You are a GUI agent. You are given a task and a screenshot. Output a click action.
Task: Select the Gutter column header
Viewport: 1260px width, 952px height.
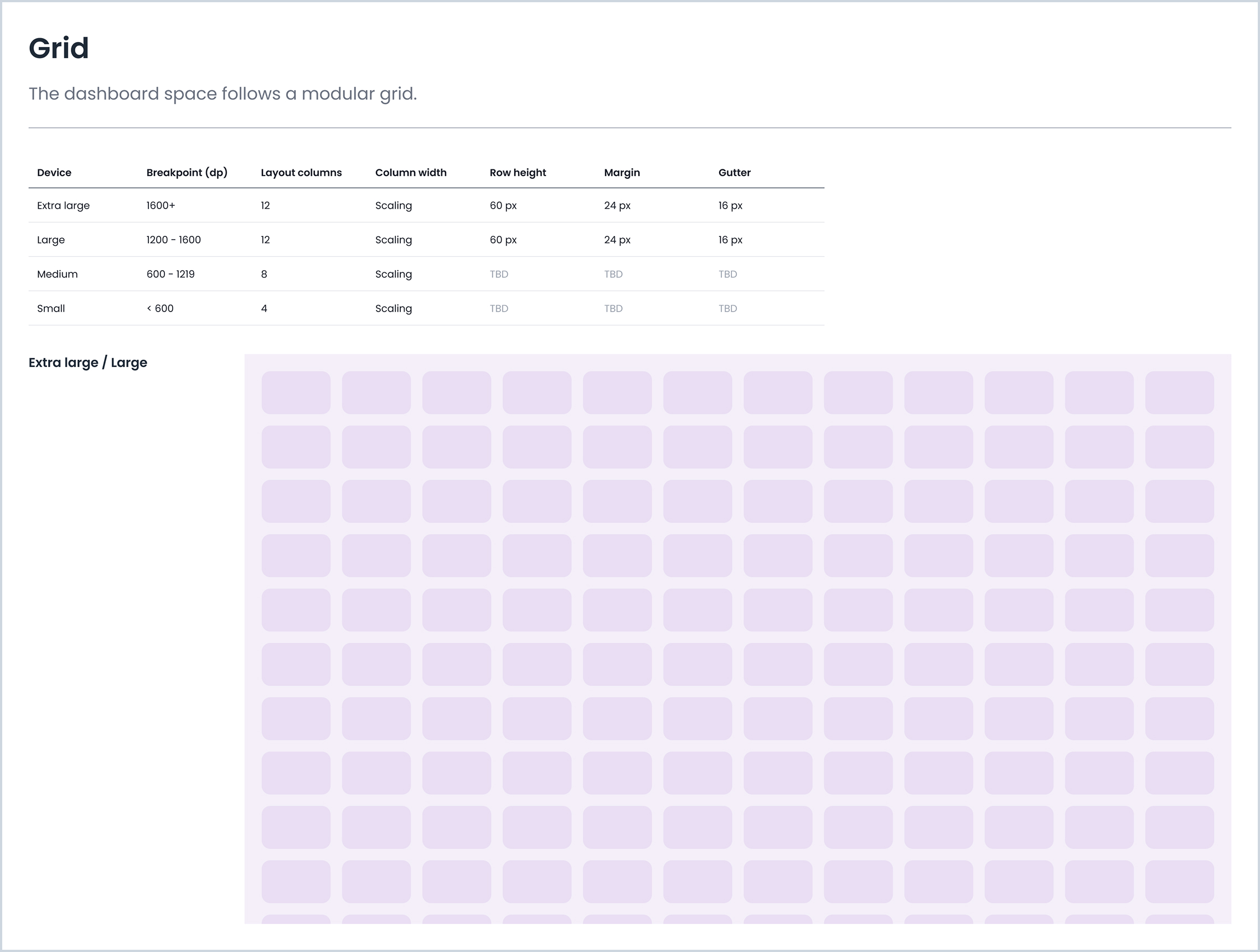coord(734,173)
